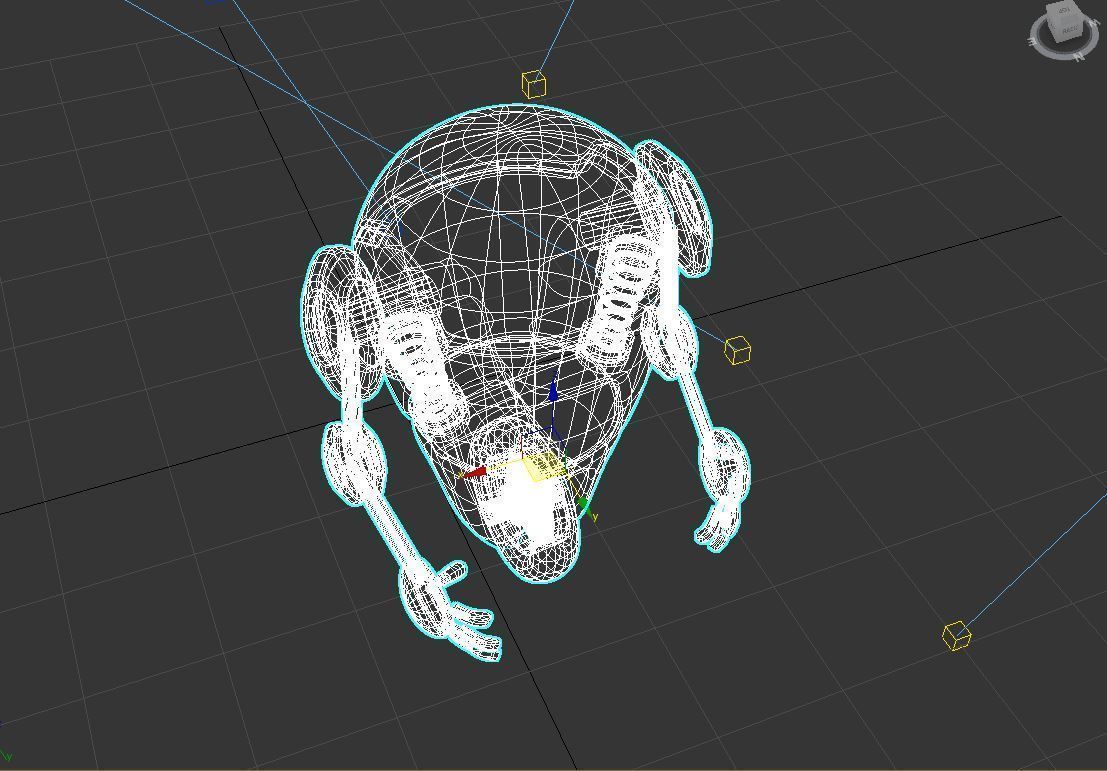Select the dummy helper above the robot's head

tap(534, 83)
